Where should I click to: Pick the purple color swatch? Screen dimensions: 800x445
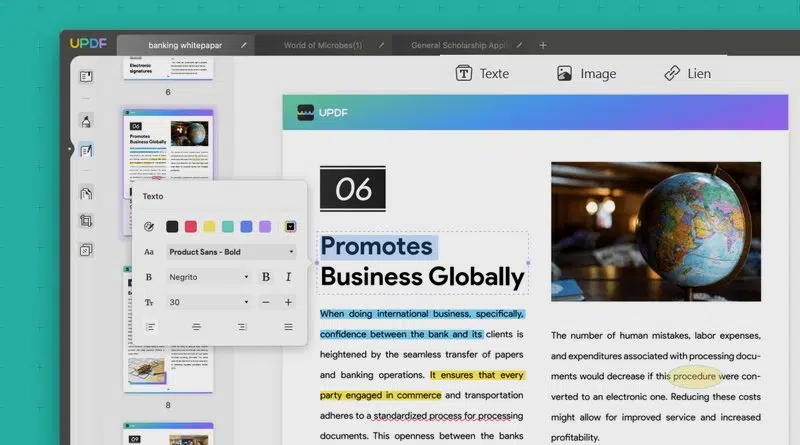tap(265, 227)
